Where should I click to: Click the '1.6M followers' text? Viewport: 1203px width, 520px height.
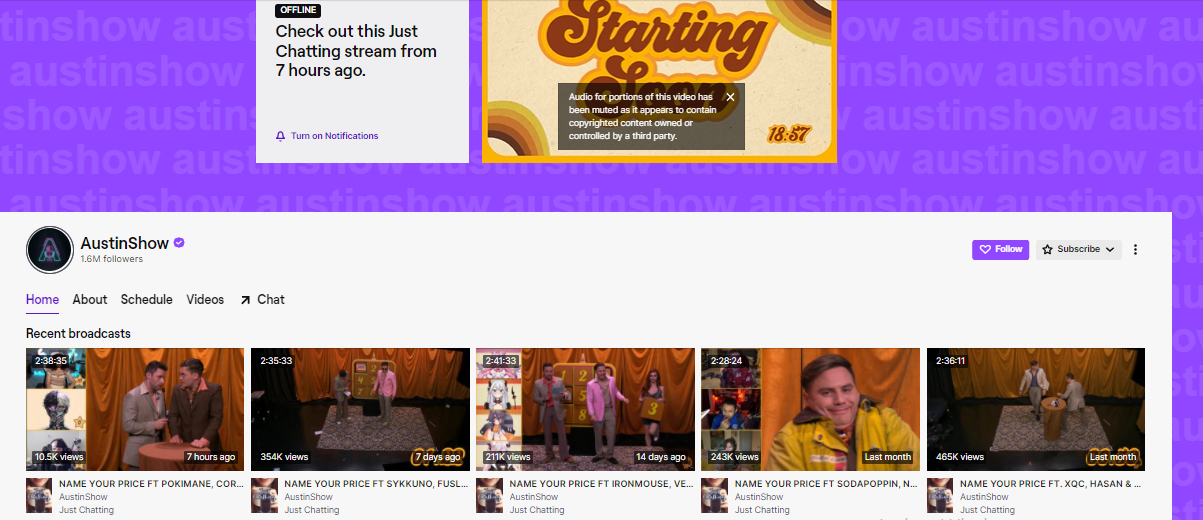click(x=112, y=259)
